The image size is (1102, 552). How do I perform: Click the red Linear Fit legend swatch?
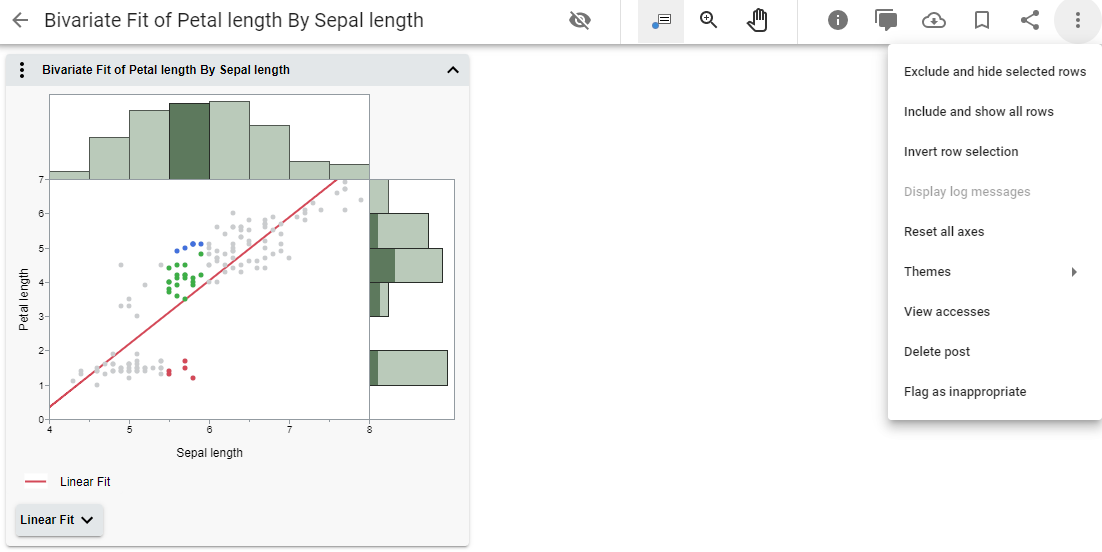pyautogui.click(x=36, y=482)
